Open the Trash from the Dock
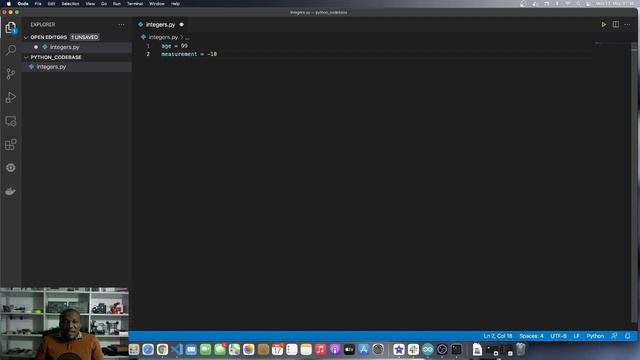Screen dimensions: 640x360 pos(520,349)
